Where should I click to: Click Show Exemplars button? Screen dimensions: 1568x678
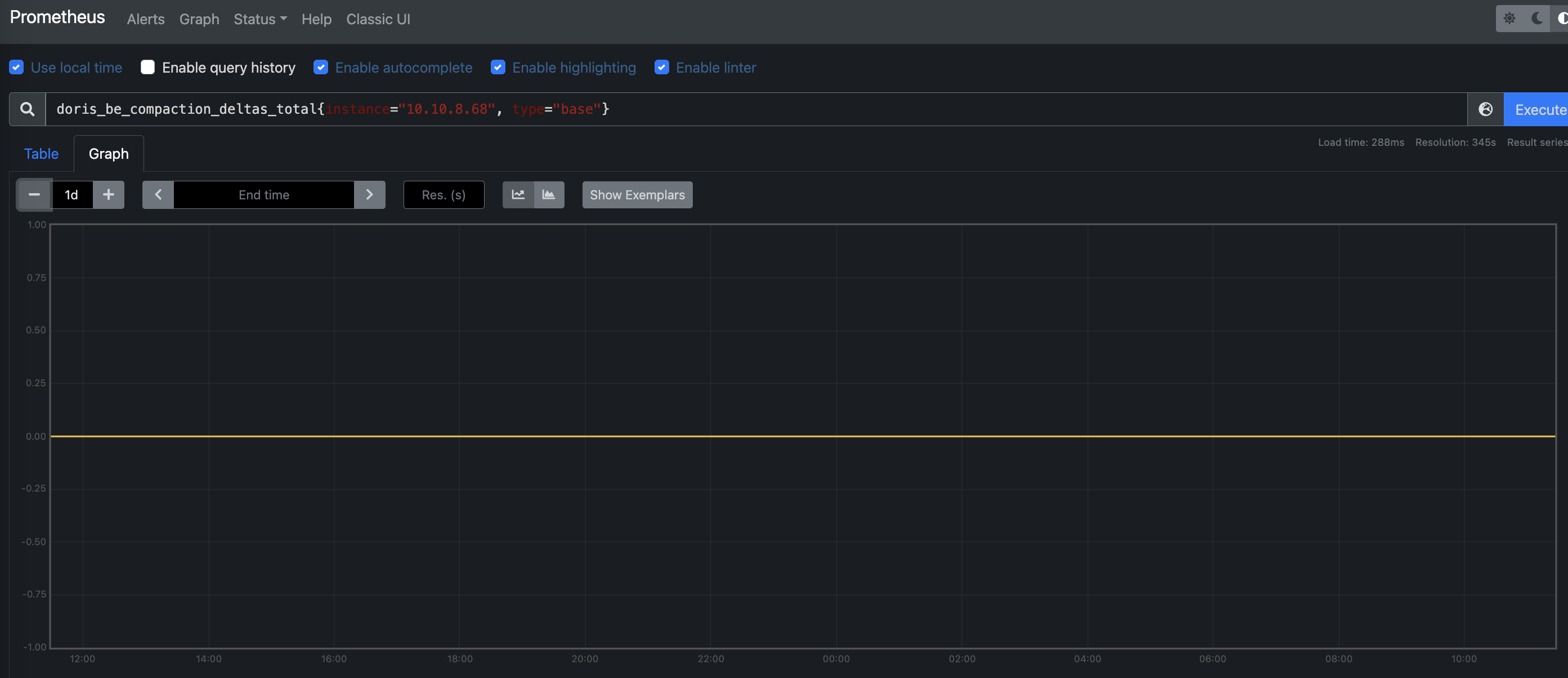click(637, 195)
